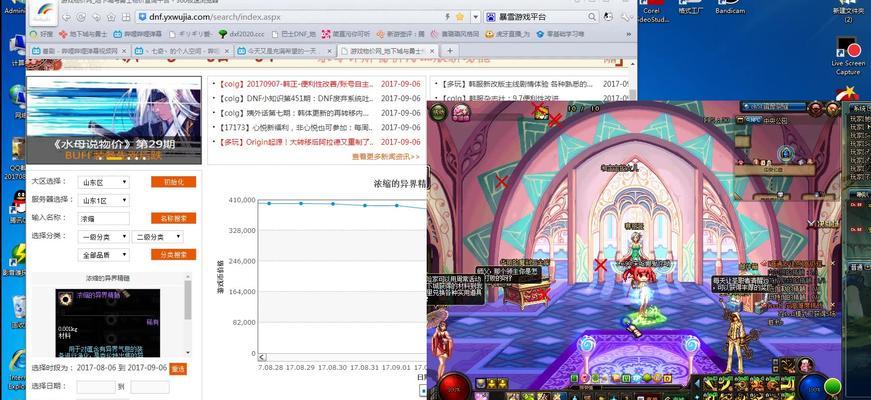Open Internet Explorer desktop icon
Image resolution: width=871 pixels, height=400 pixels.
[x=17, y=367]
